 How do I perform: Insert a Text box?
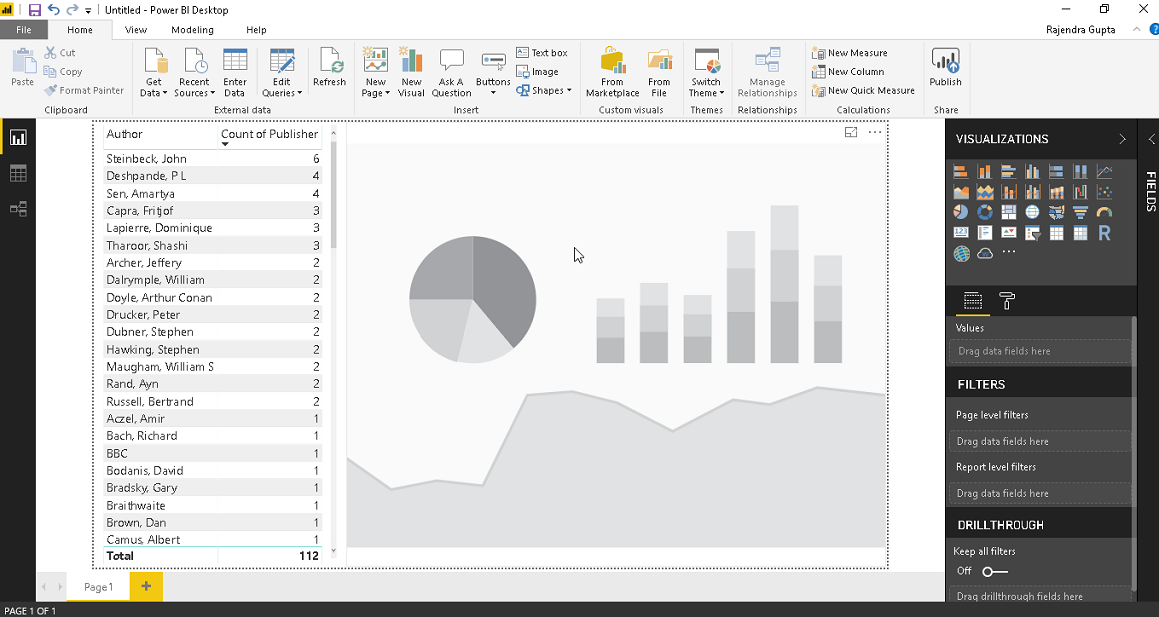[x=542, y=52]
